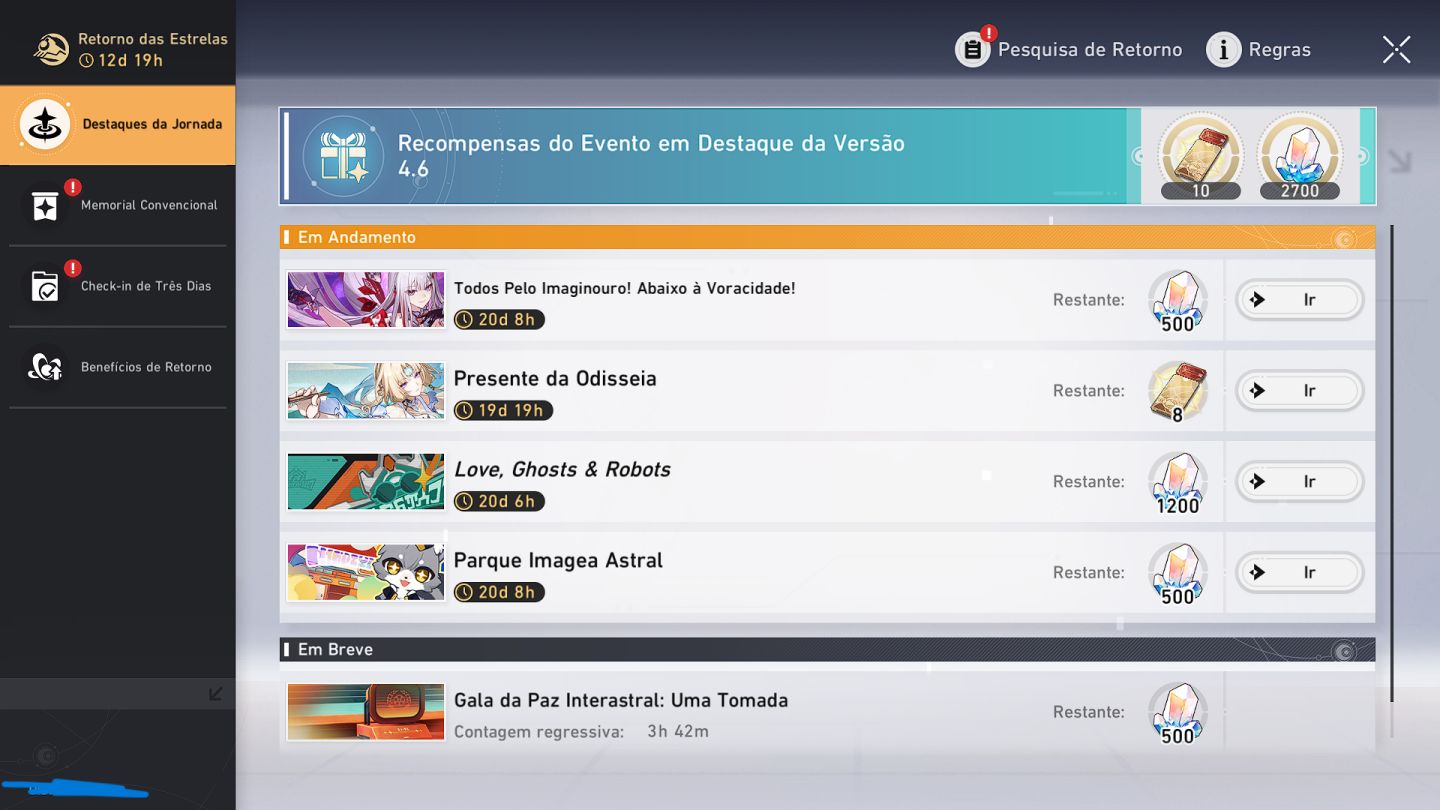Click the Parque Imagea Astral title
Screen dimensions: 1440x810
tap(558, 561)
